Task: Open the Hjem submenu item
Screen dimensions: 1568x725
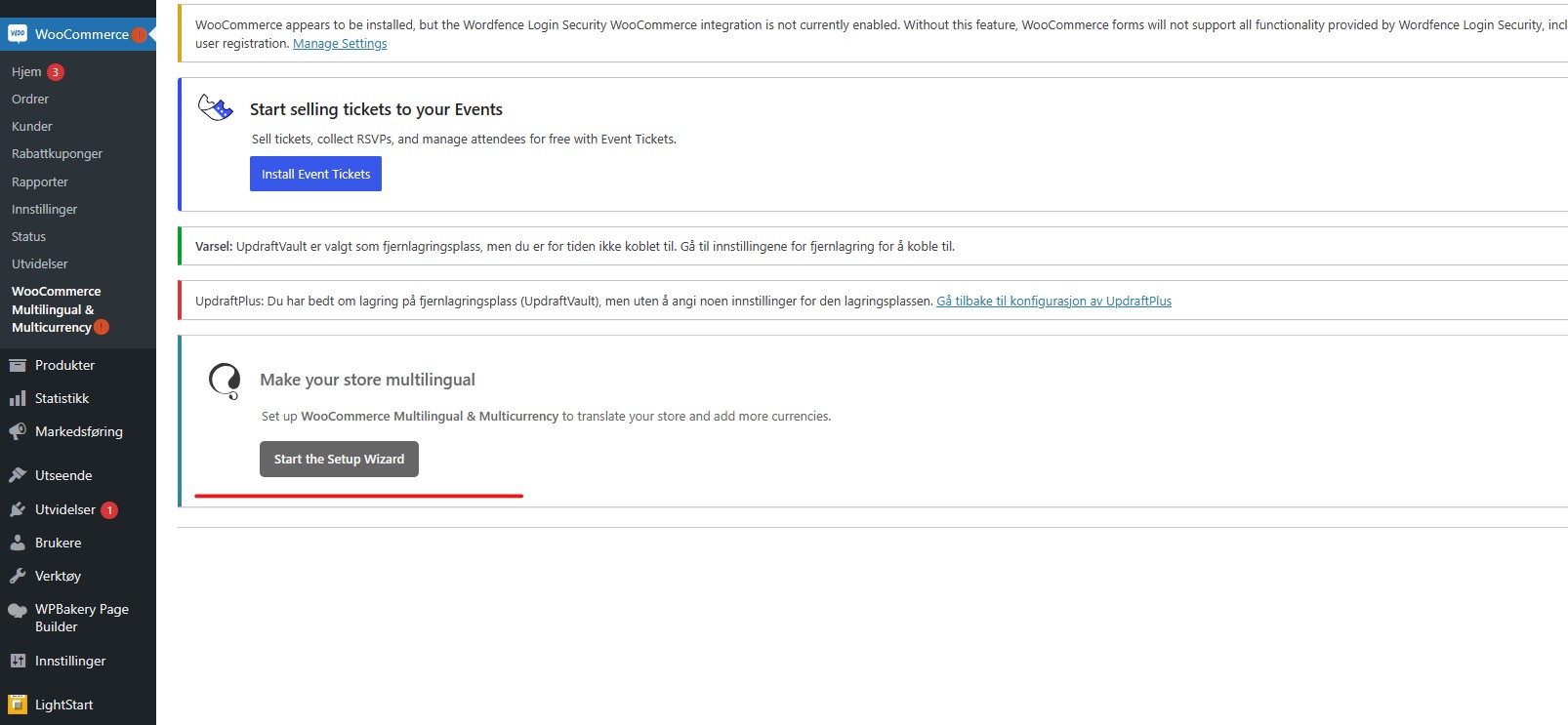Action: (26, 71)
